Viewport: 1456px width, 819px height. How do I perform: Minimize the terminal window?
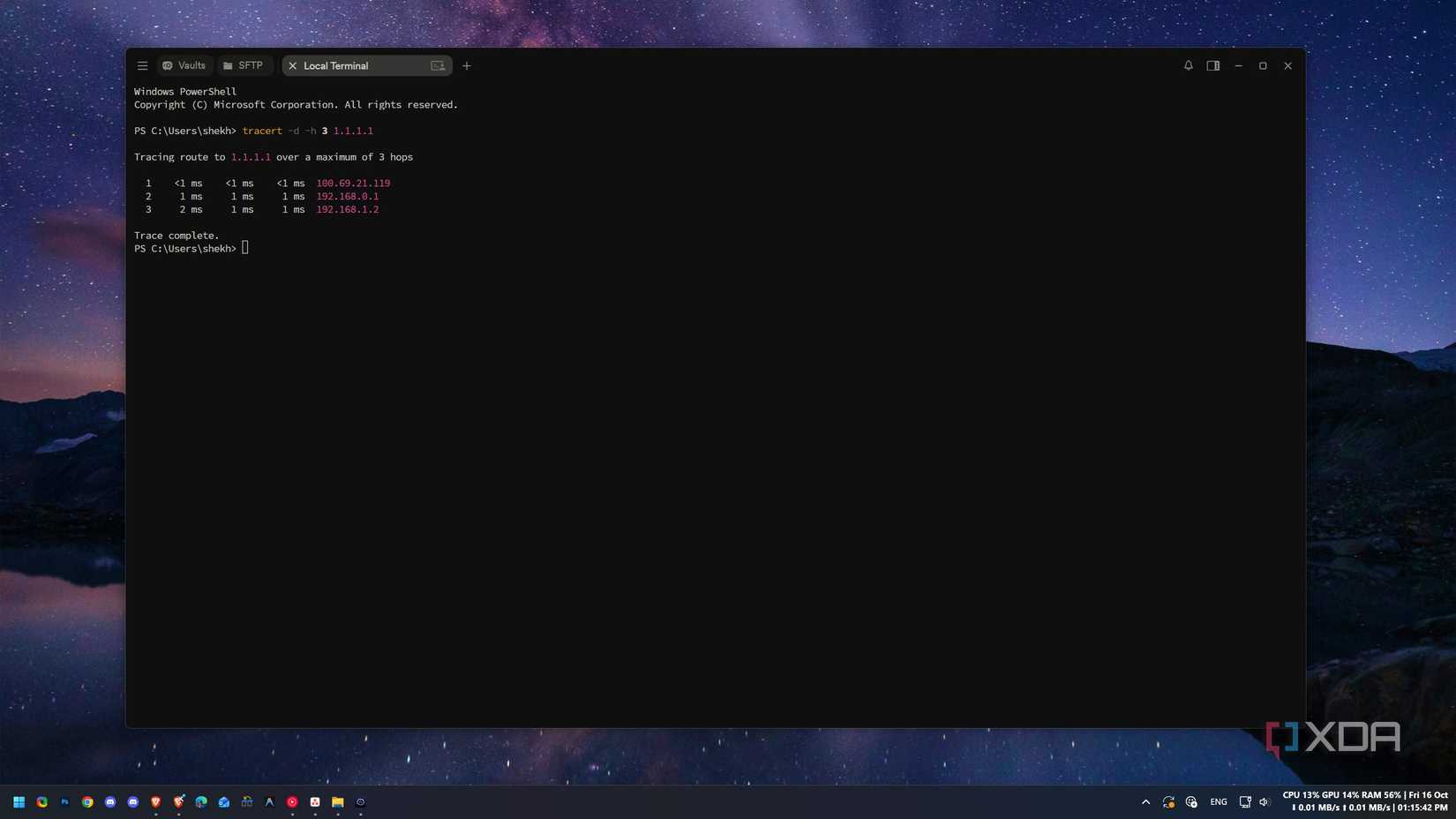click(1238, 66)
